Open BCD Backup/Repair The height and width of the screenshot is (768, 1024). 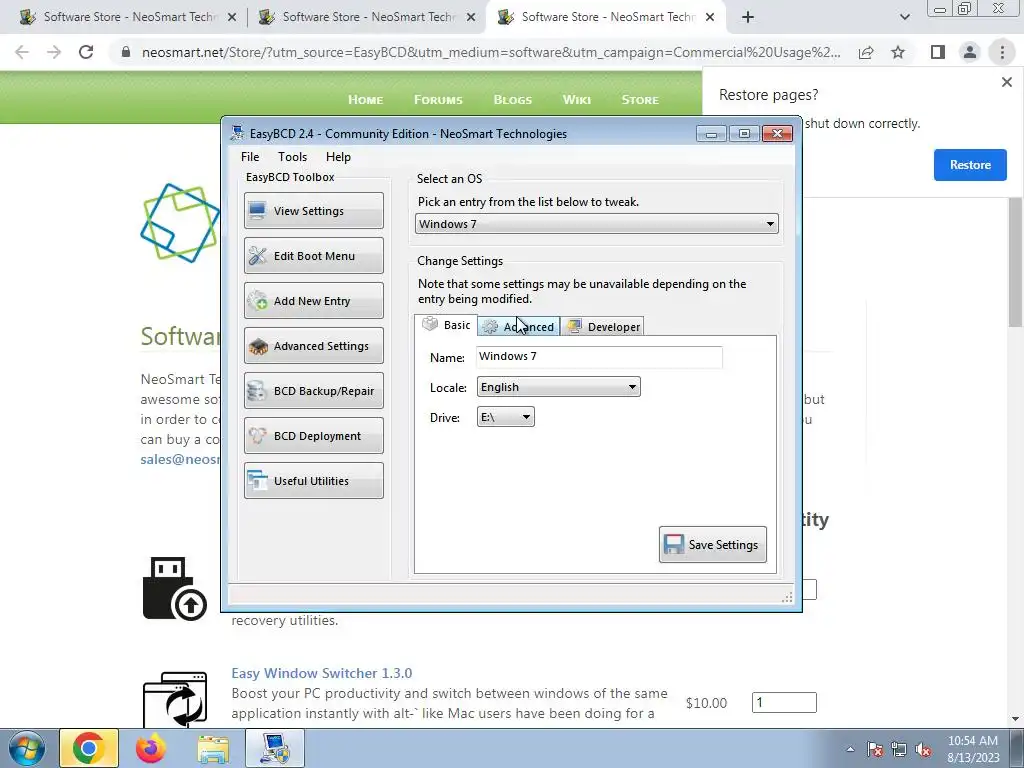[313, 391]
